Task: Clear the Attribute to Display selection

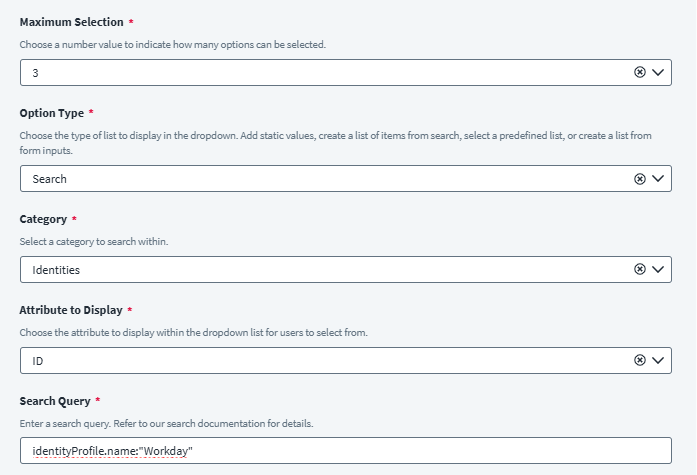Action: coord(640,361)
